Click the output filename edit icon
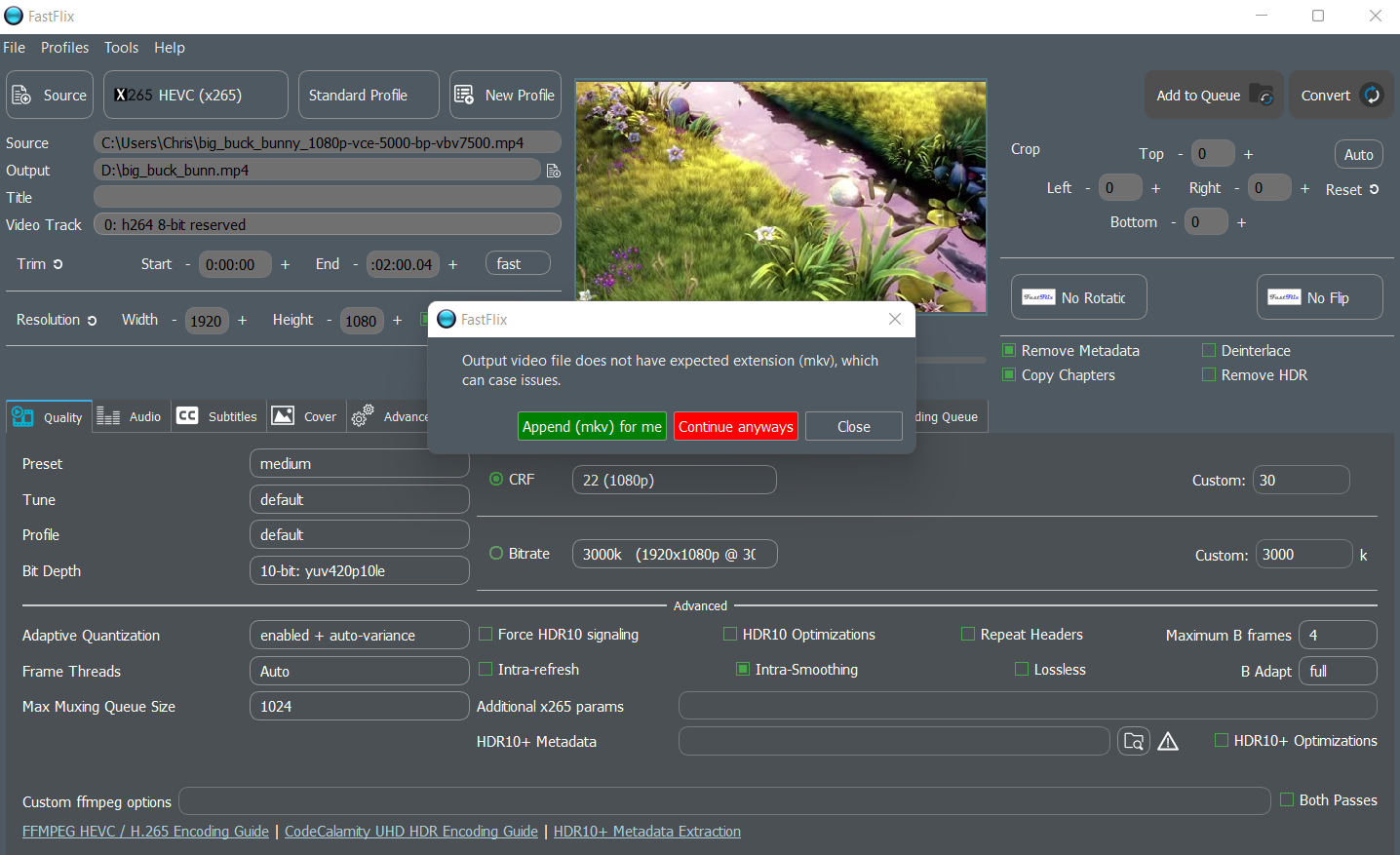Image resolution: width=1400 pixels, height=855 pixels. click(553, 170)
